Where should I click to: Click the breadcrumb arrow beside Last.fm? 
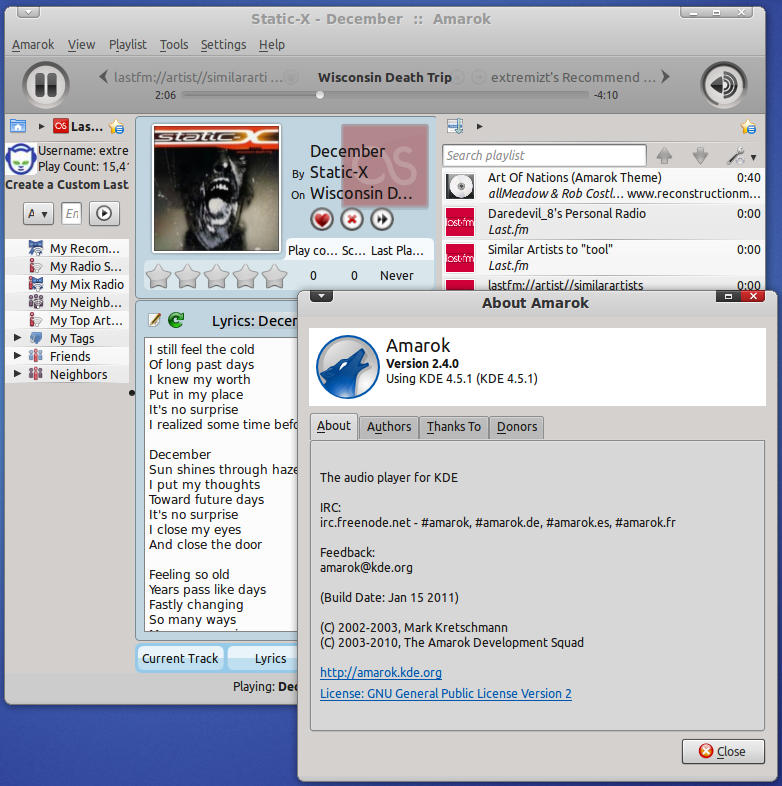(42, 126)
